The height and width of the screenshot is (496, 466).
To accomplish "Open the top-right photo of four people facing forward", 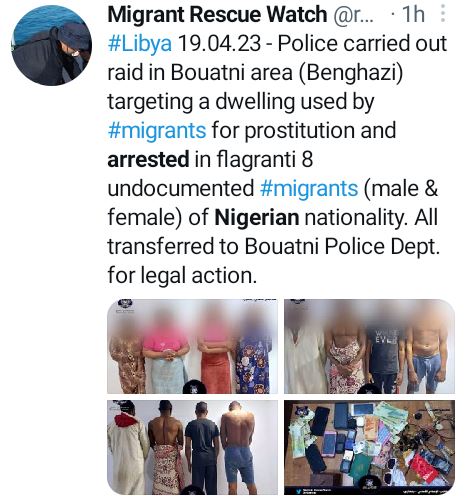I will (x=369, y=346).
